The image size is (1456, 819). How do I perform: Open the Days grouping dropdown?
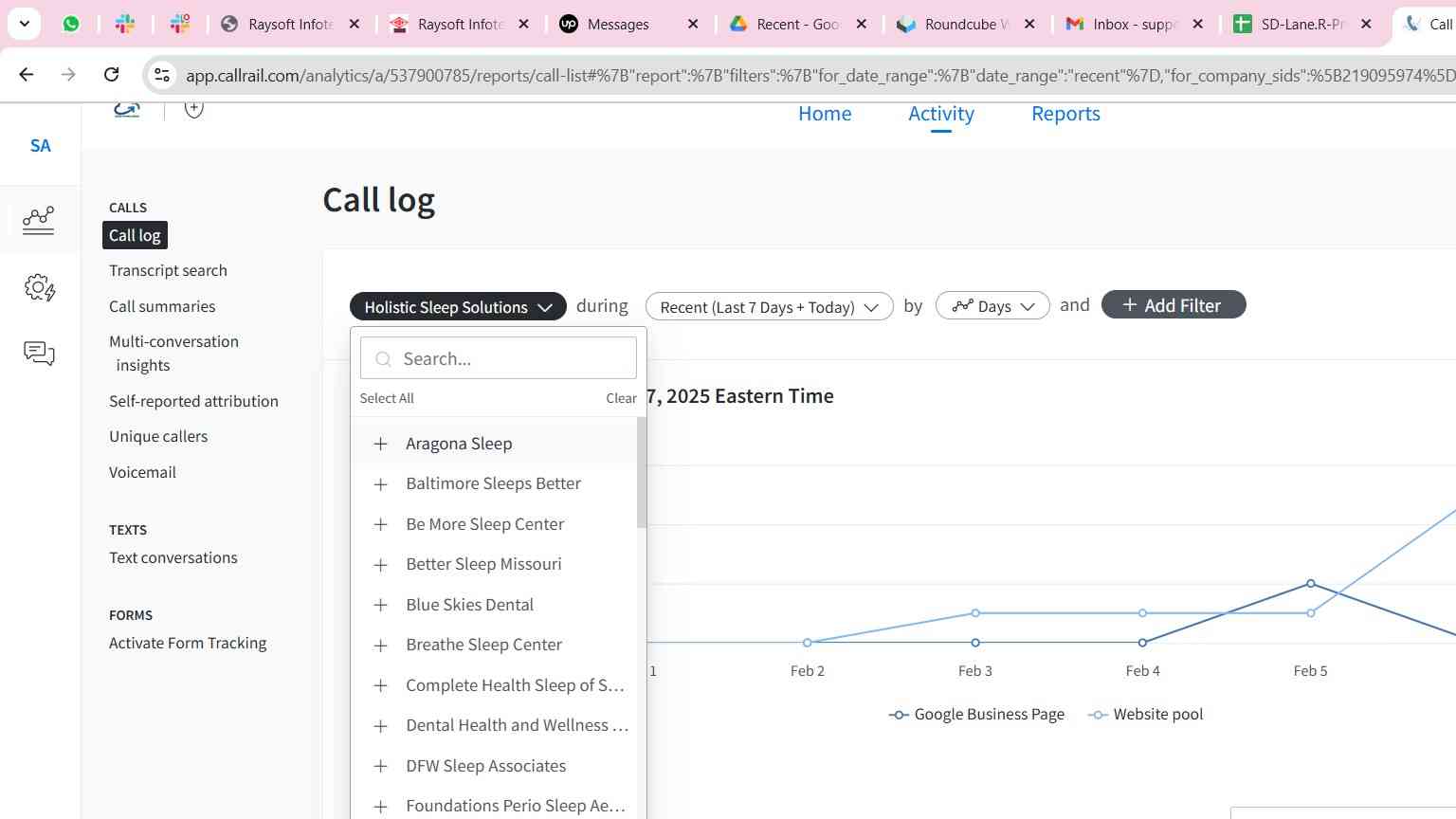pyautogui.click(x=992, y=306)
